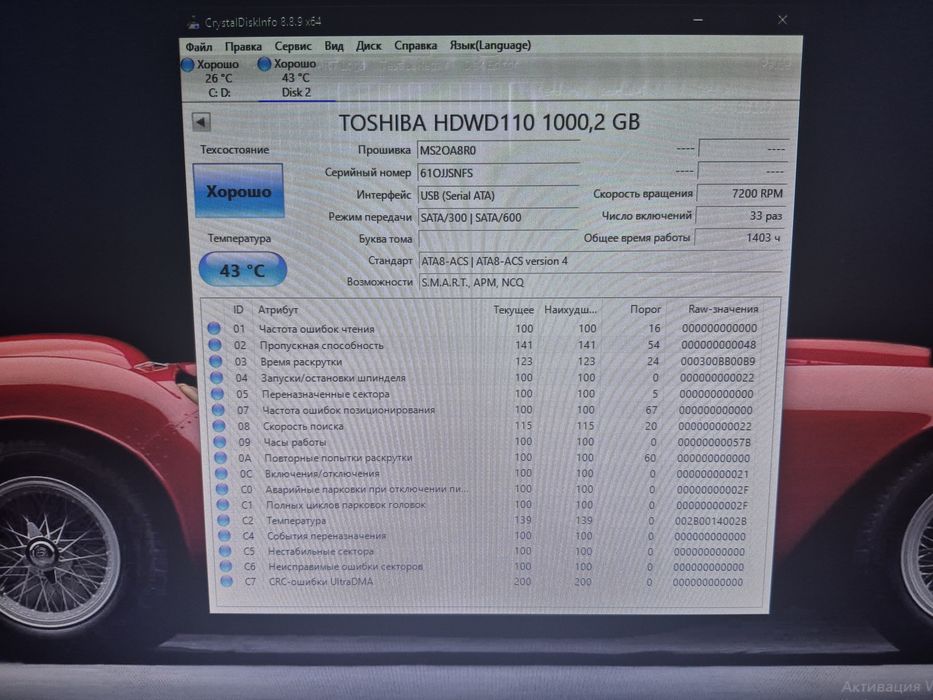Open the Язык(Language) menu

coord(490,45)
